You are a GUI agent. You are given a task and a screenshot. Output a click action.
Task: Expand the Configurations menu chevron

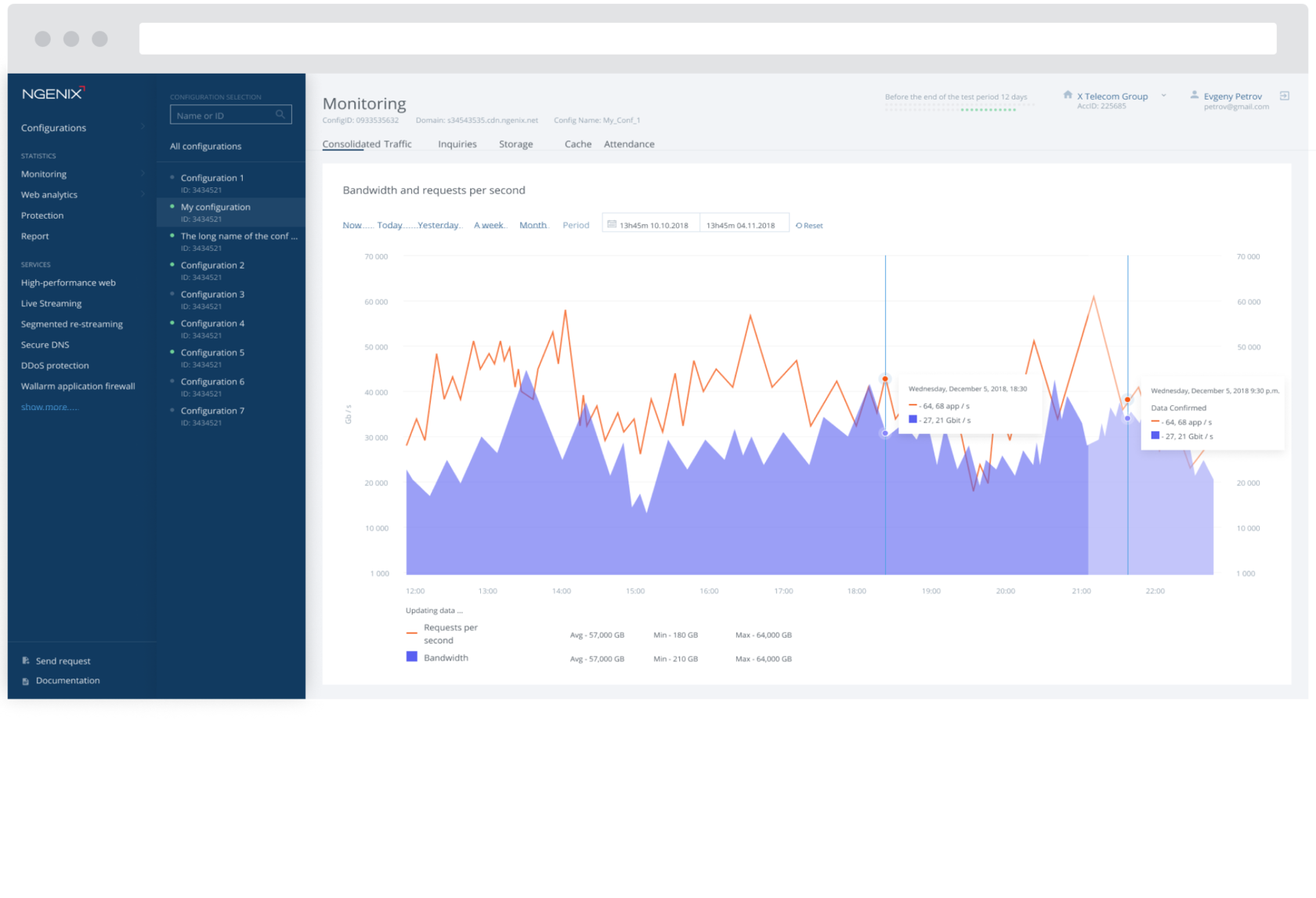(x=143, y=127)
